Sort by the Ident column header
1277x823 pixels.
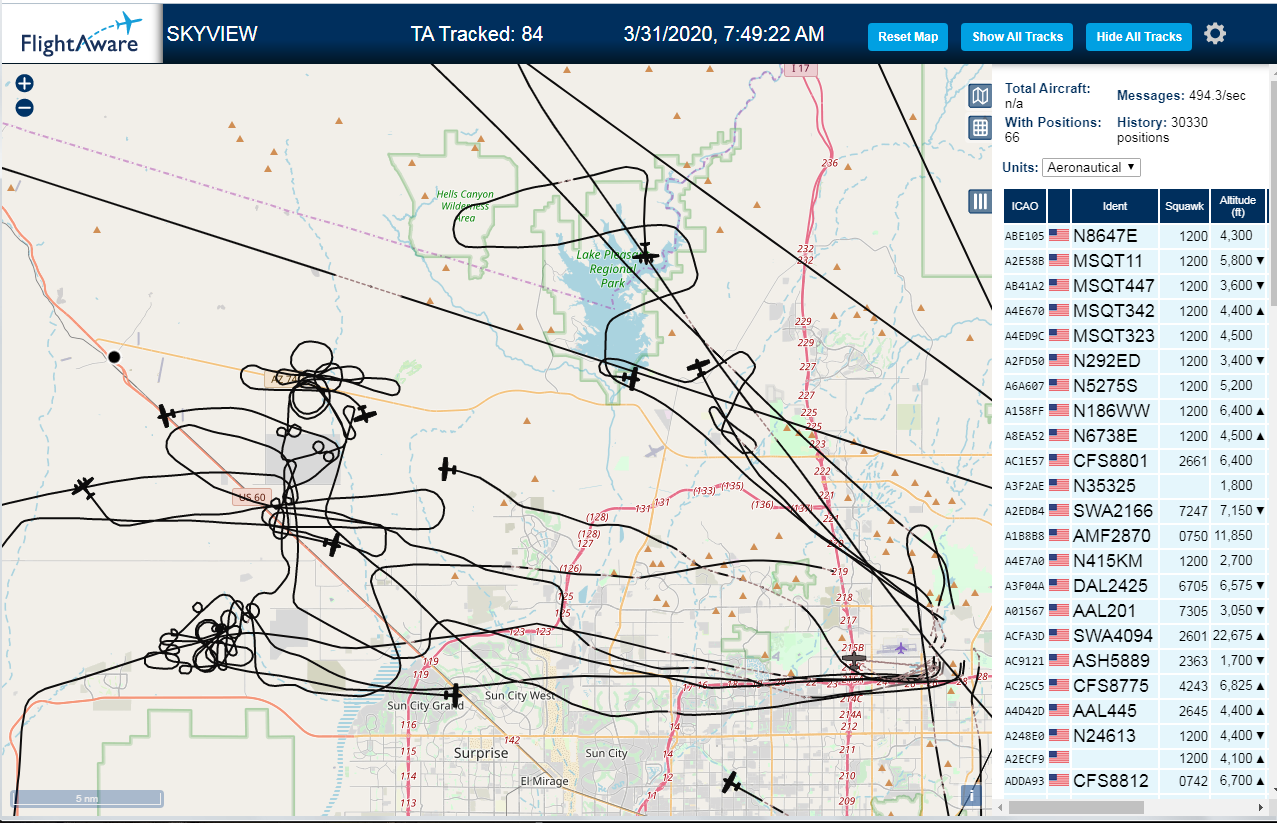point(1114,206)
